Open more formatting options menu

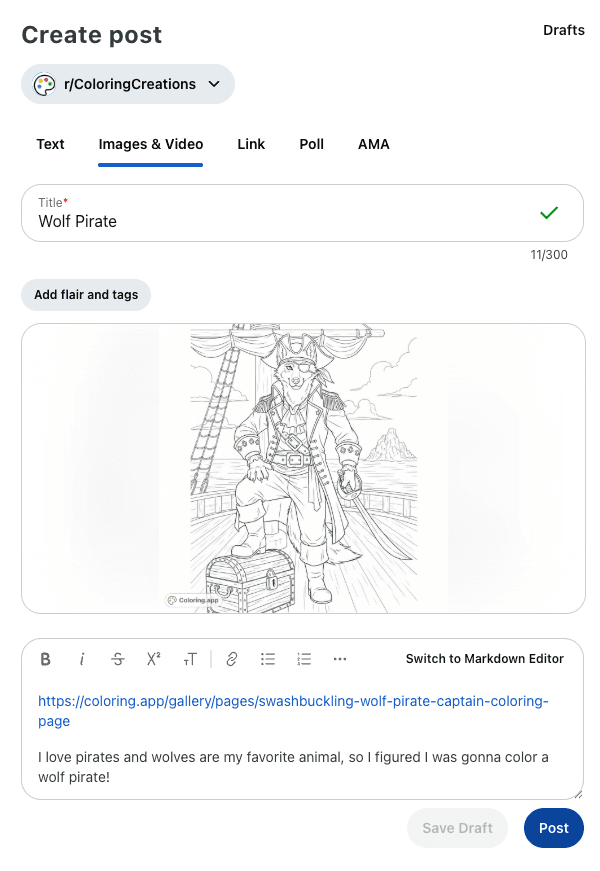[x=340, y=659]
